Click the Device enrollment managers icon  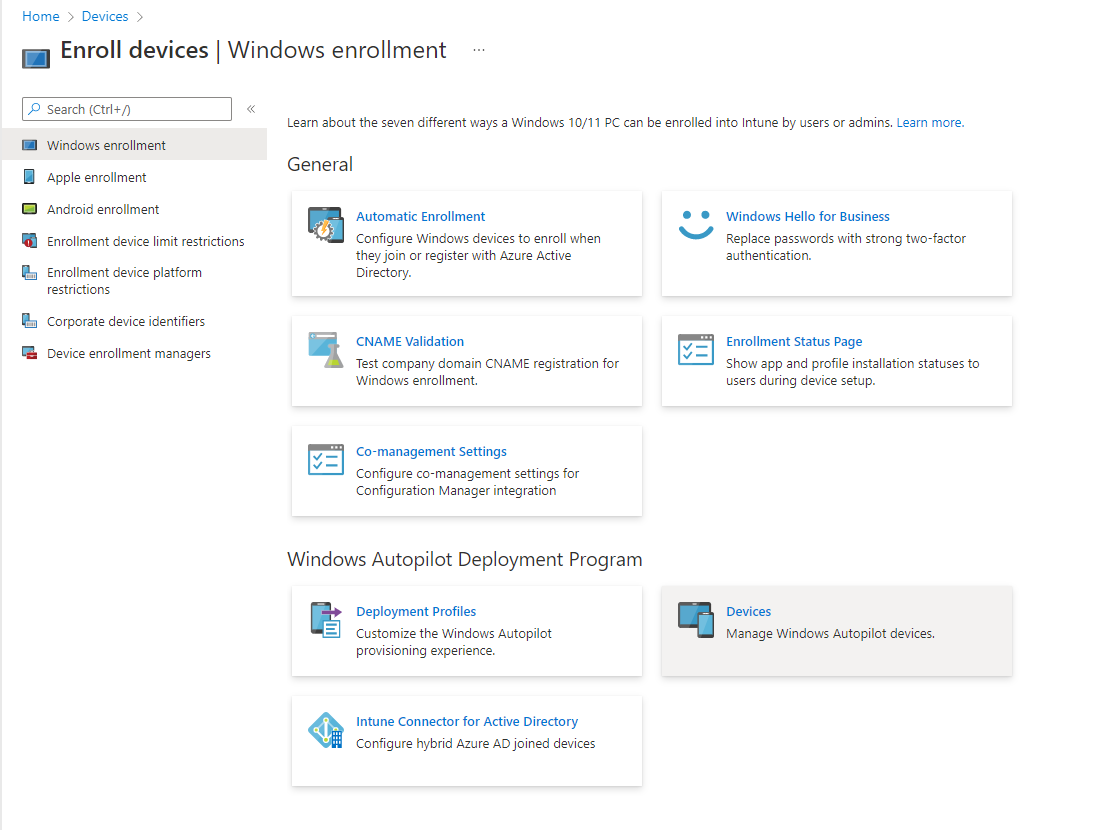click(30, 353)
